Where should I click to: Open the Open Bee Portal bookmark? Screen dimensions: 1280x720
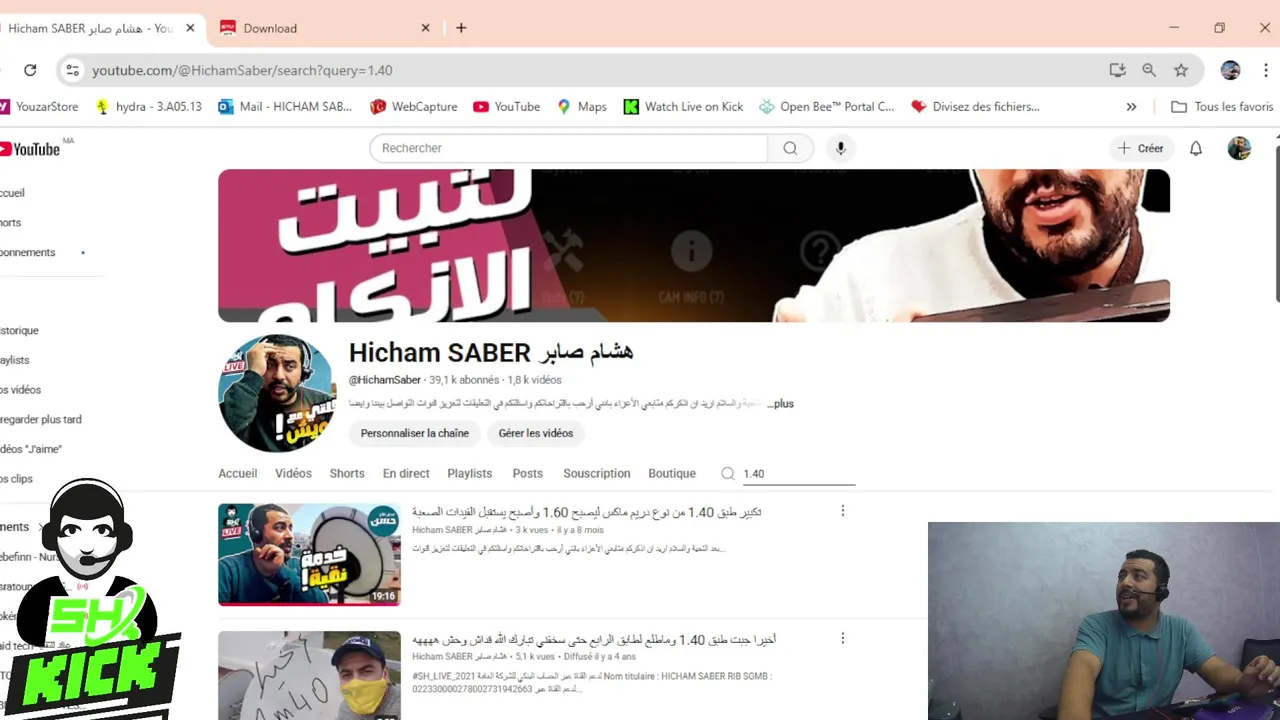pos(826,106)
